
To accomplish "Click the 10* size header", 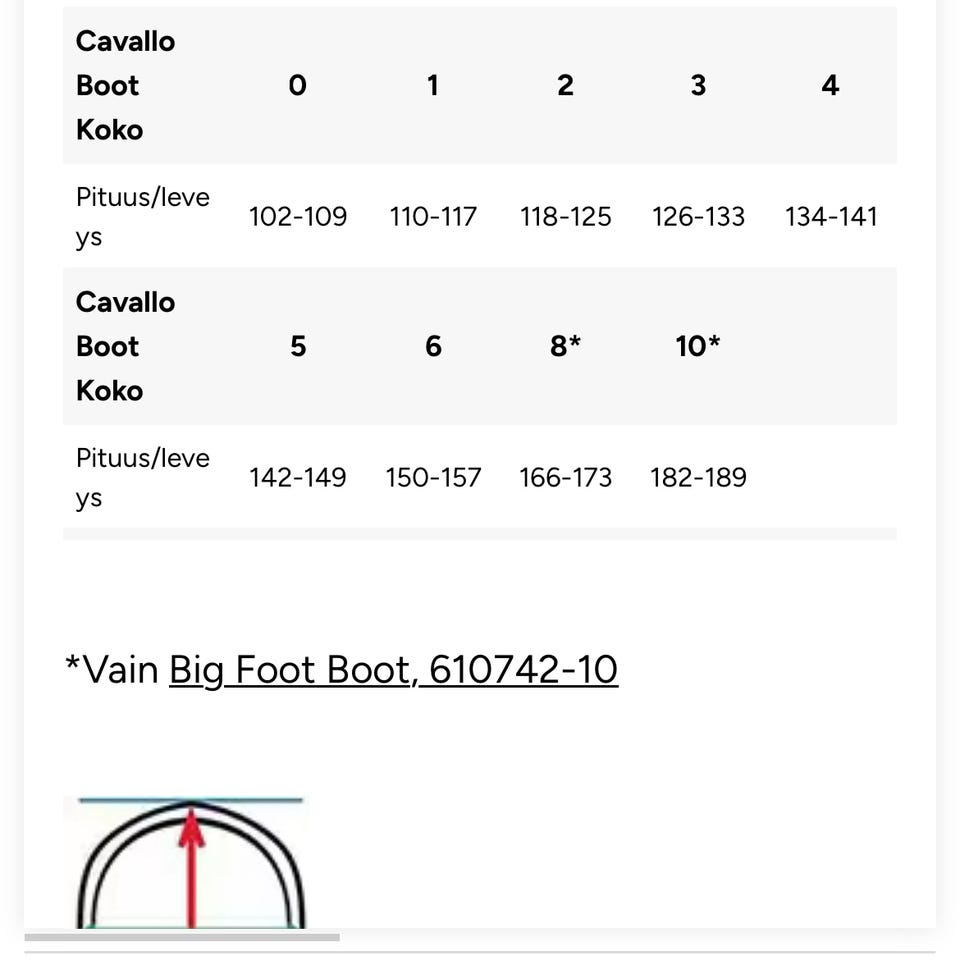I will [x=698, y=347].
